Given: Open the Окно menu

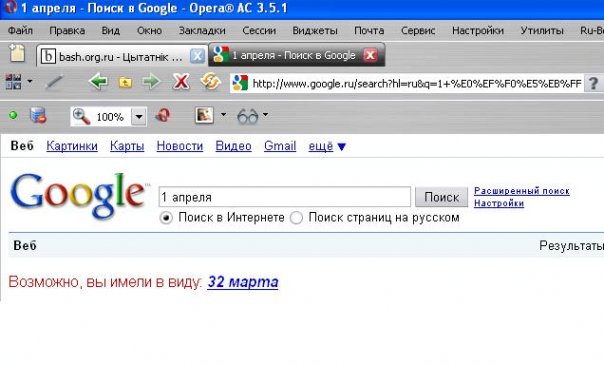Looking at the screenshot, I should [x=149, y=30].
